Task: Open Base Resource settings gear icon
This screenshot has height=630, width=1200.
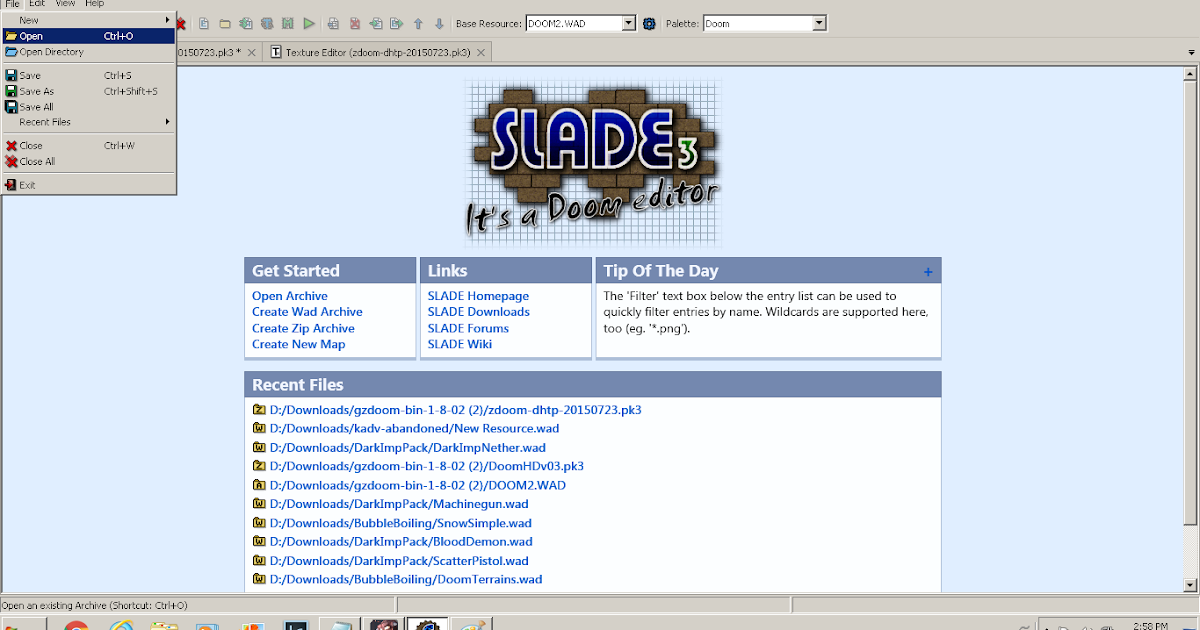Action: (649, 23)
